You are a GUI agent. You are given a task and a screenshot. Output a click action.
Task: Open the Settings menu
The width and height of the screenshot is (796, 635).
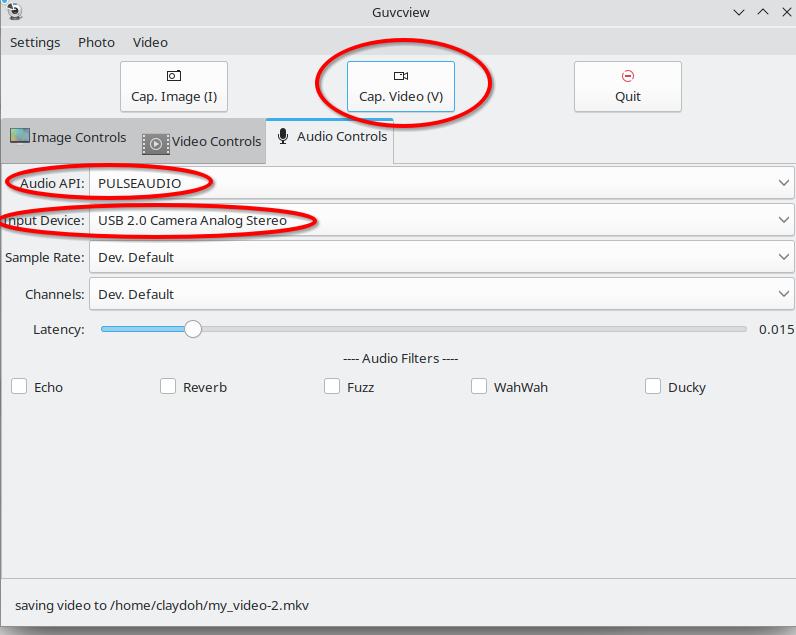35,43
